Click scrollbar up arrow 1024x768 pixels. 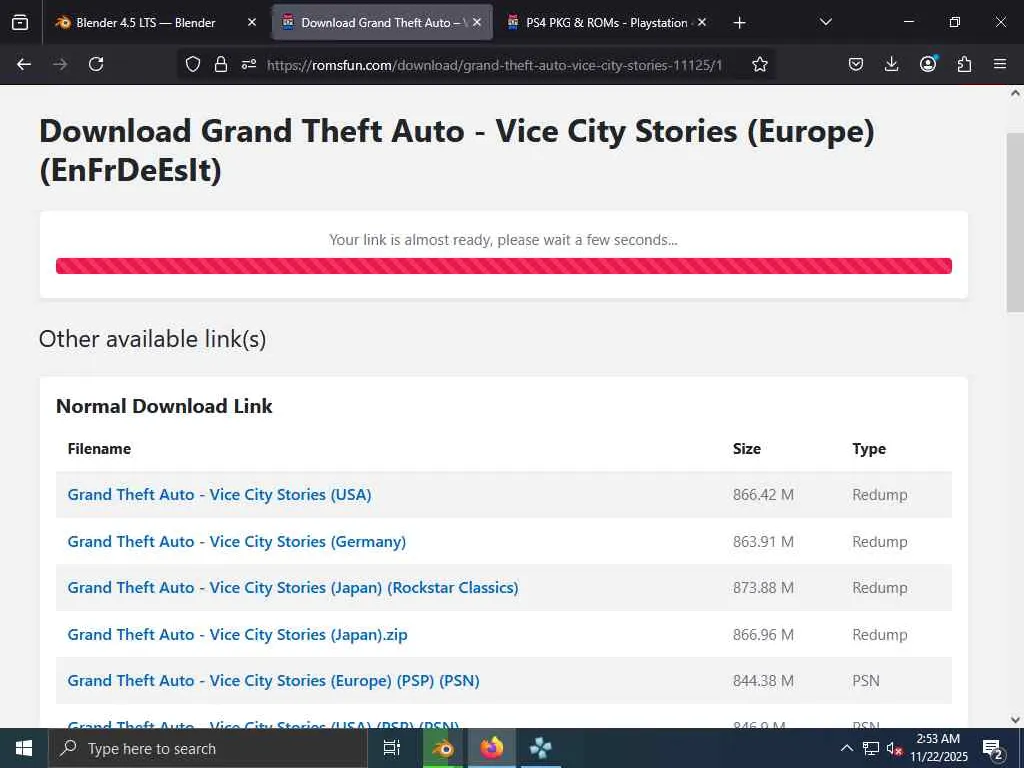(1015, 93)
